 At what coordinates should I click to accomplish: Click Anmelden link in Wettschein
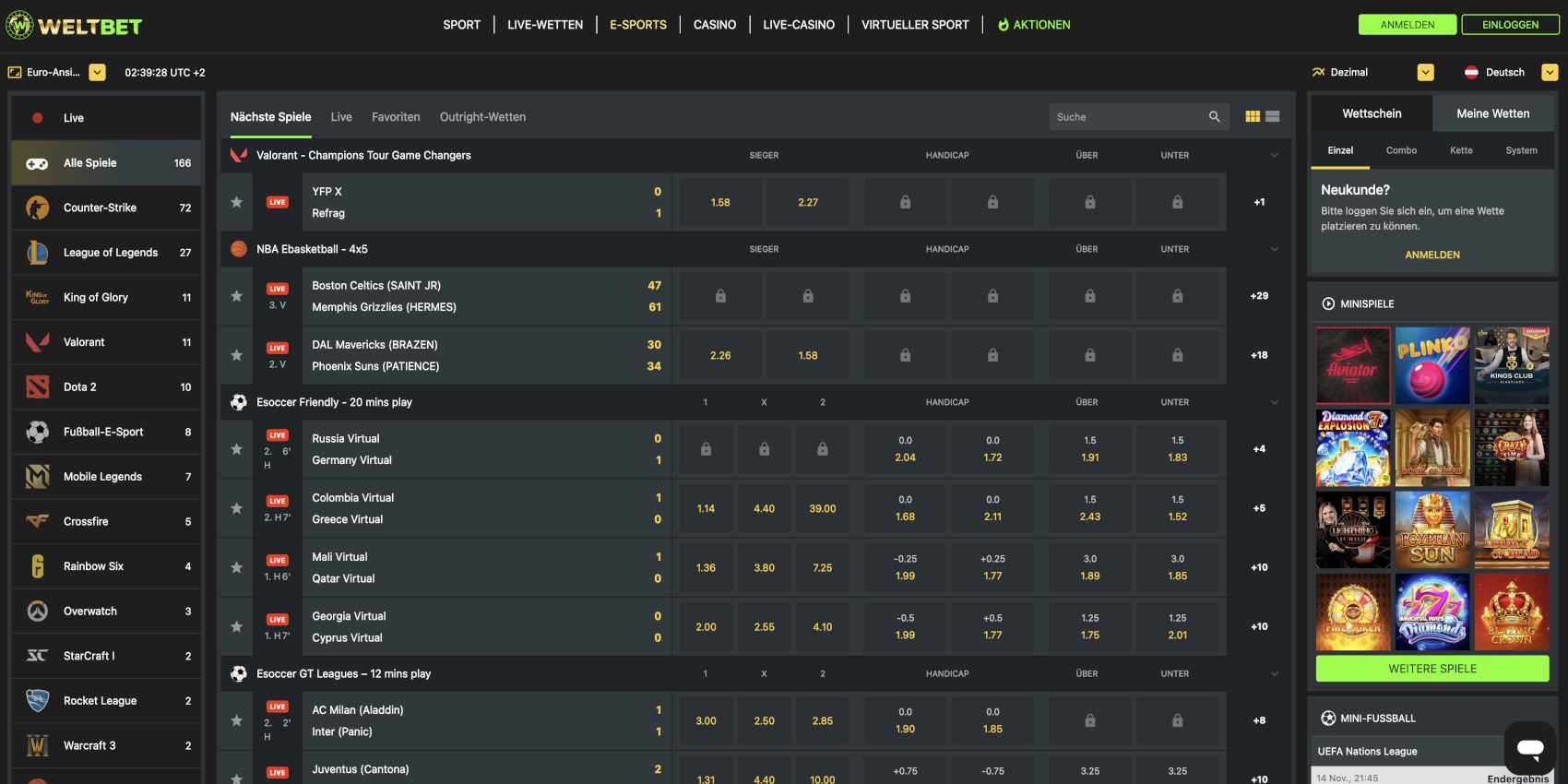[1432, 255]
